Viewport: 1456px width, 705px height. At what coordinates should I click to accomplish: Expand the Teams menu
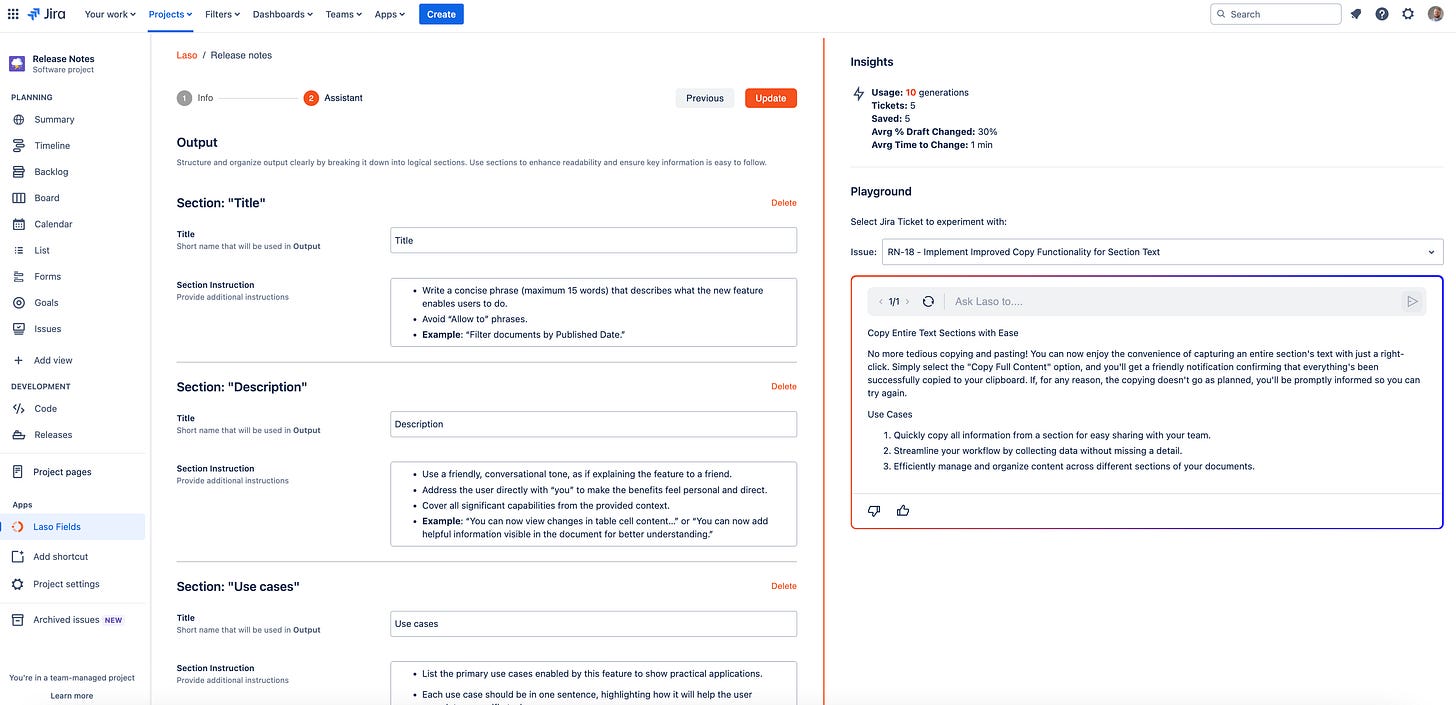[344, 14]
